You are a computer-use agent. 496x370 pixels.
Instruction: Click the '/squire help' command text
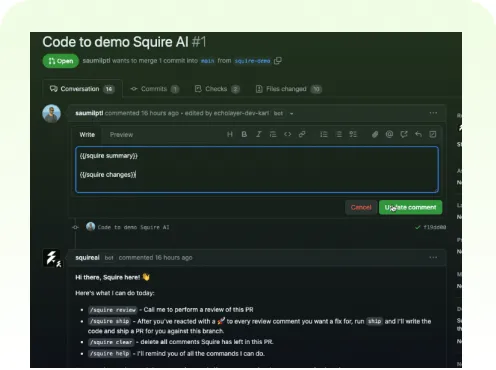109,353
